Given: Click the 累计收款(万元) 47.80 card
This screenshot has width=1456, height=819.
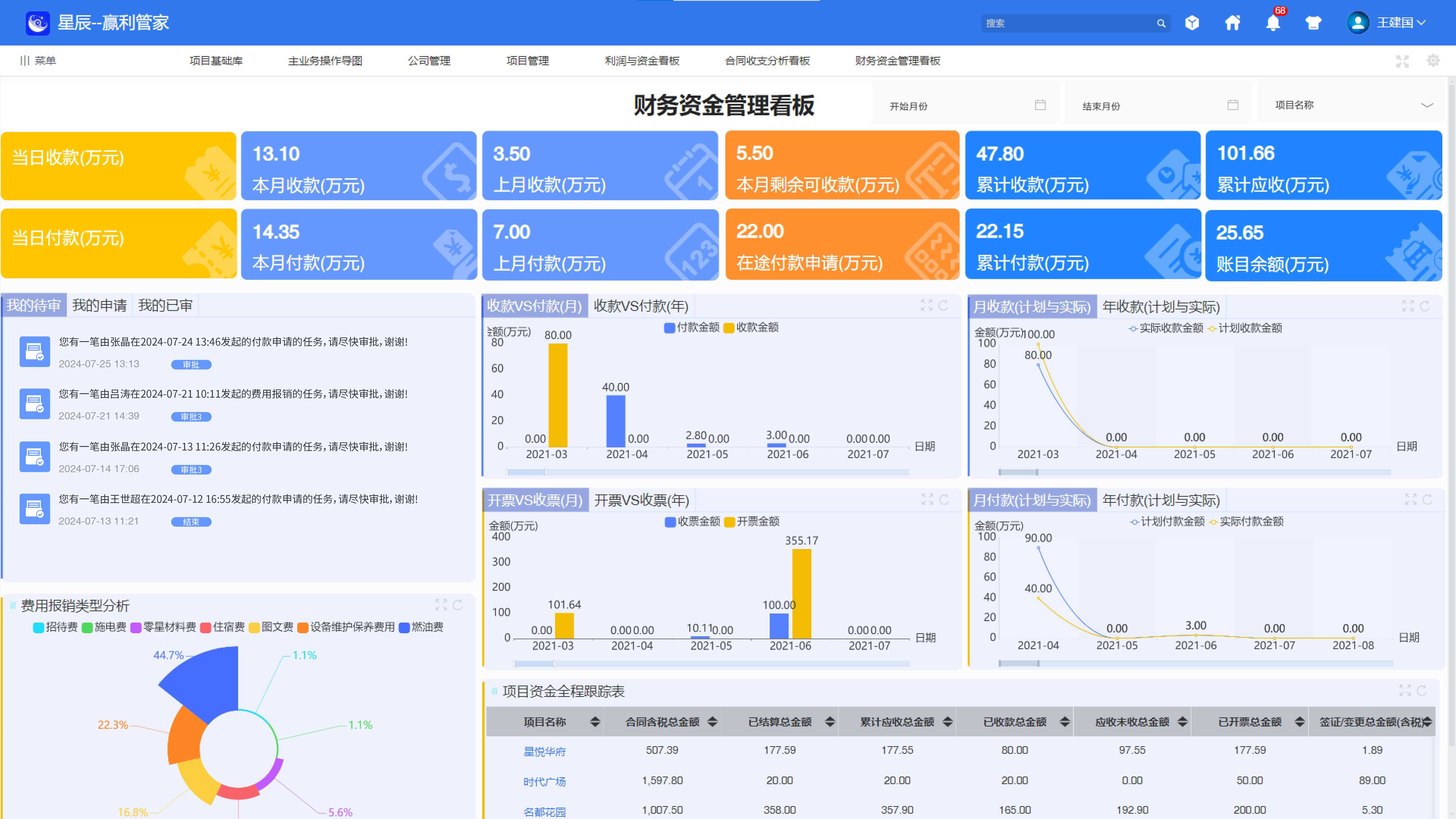Looking at the screenshot, I should click(1082, 166).
